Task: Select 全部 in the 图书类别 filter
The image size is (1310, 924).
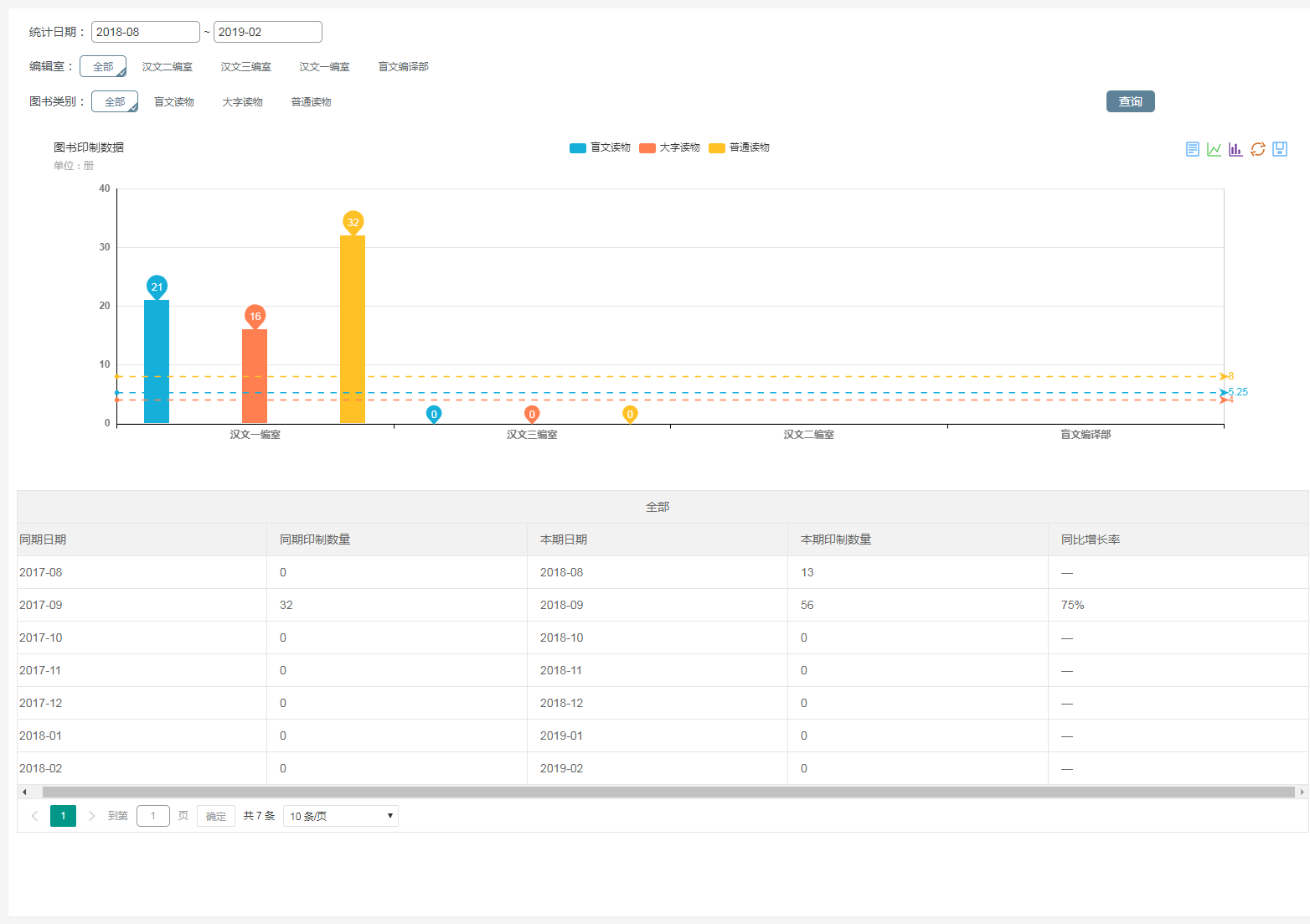Action: click(x=115, y=101)
